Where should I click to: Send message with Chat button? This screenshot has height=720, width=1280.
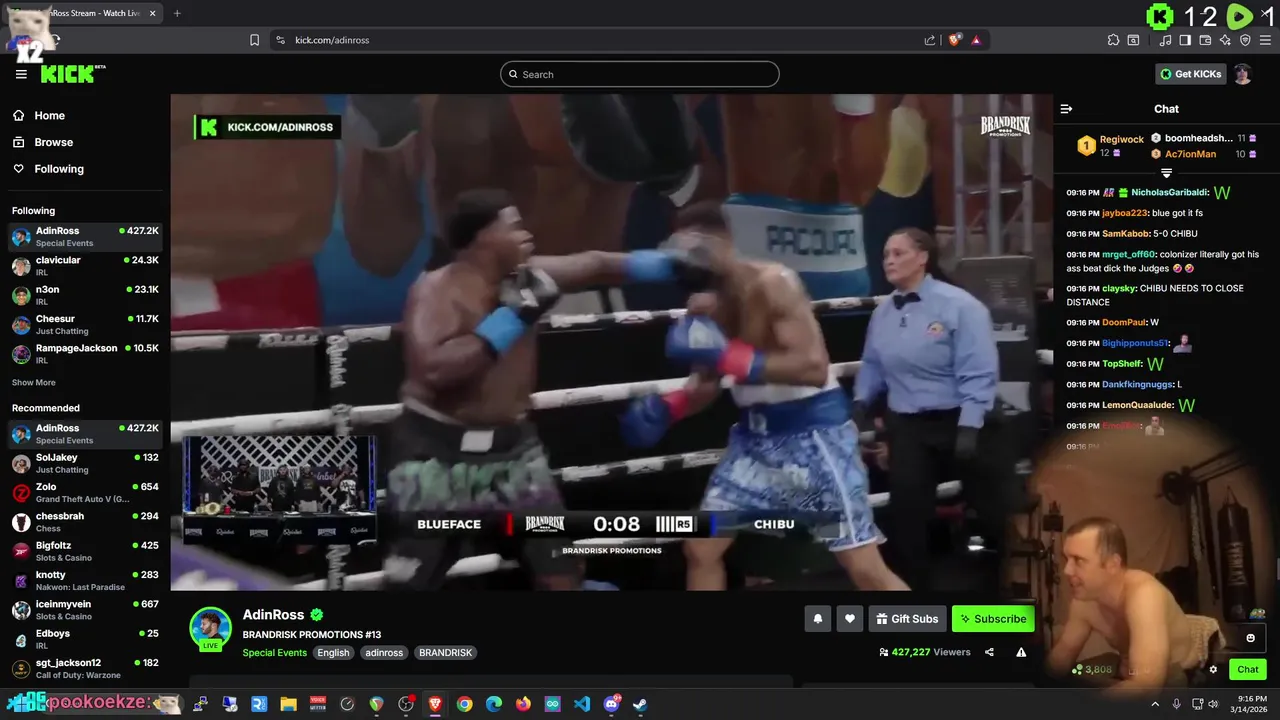(x=1248, y=669)
